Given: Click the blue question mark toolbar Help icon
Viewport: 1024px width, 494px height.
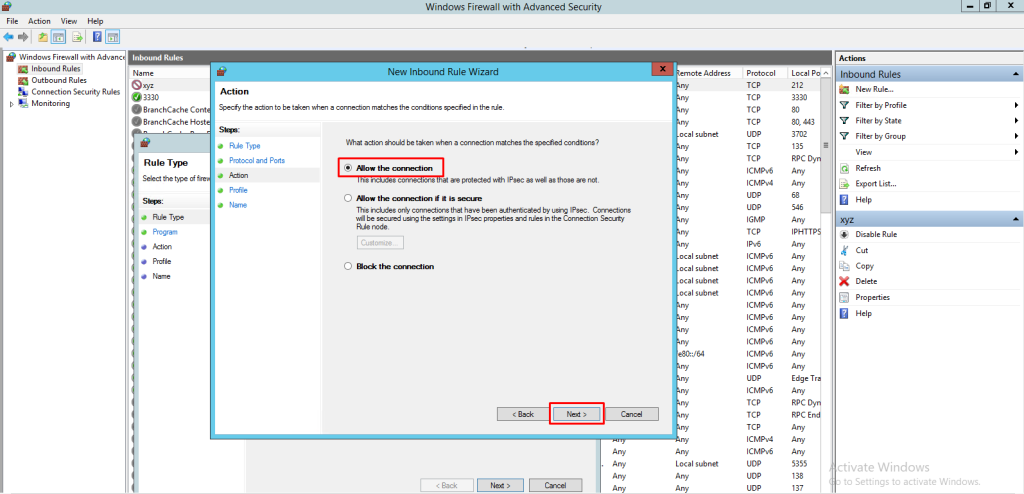Looking at the screenshot, I should click(x=97, y=37).
